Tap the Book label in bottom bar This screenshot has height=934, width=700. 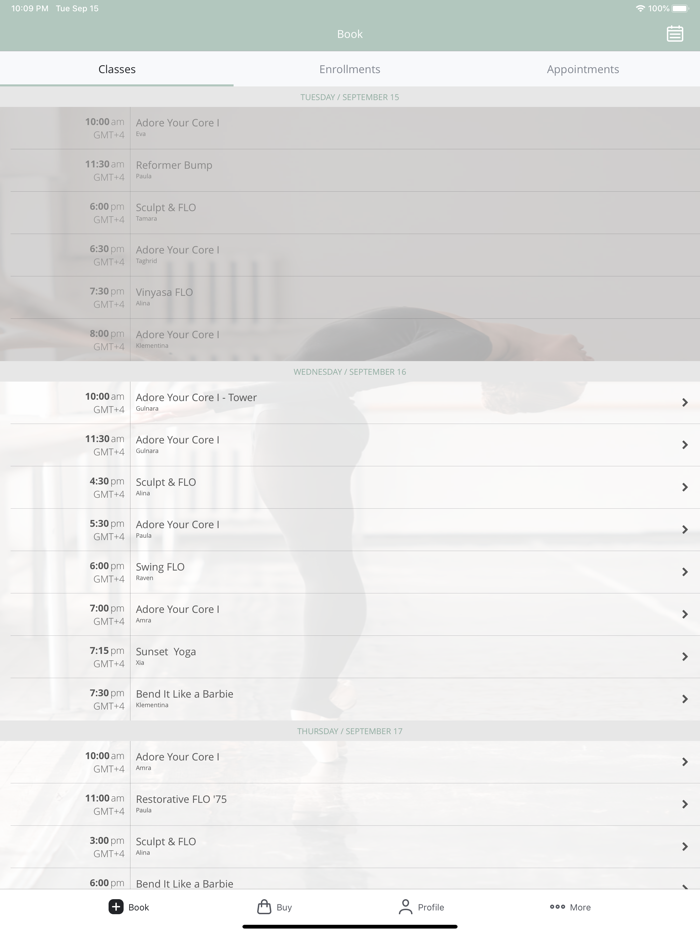[x=138, y=907]
